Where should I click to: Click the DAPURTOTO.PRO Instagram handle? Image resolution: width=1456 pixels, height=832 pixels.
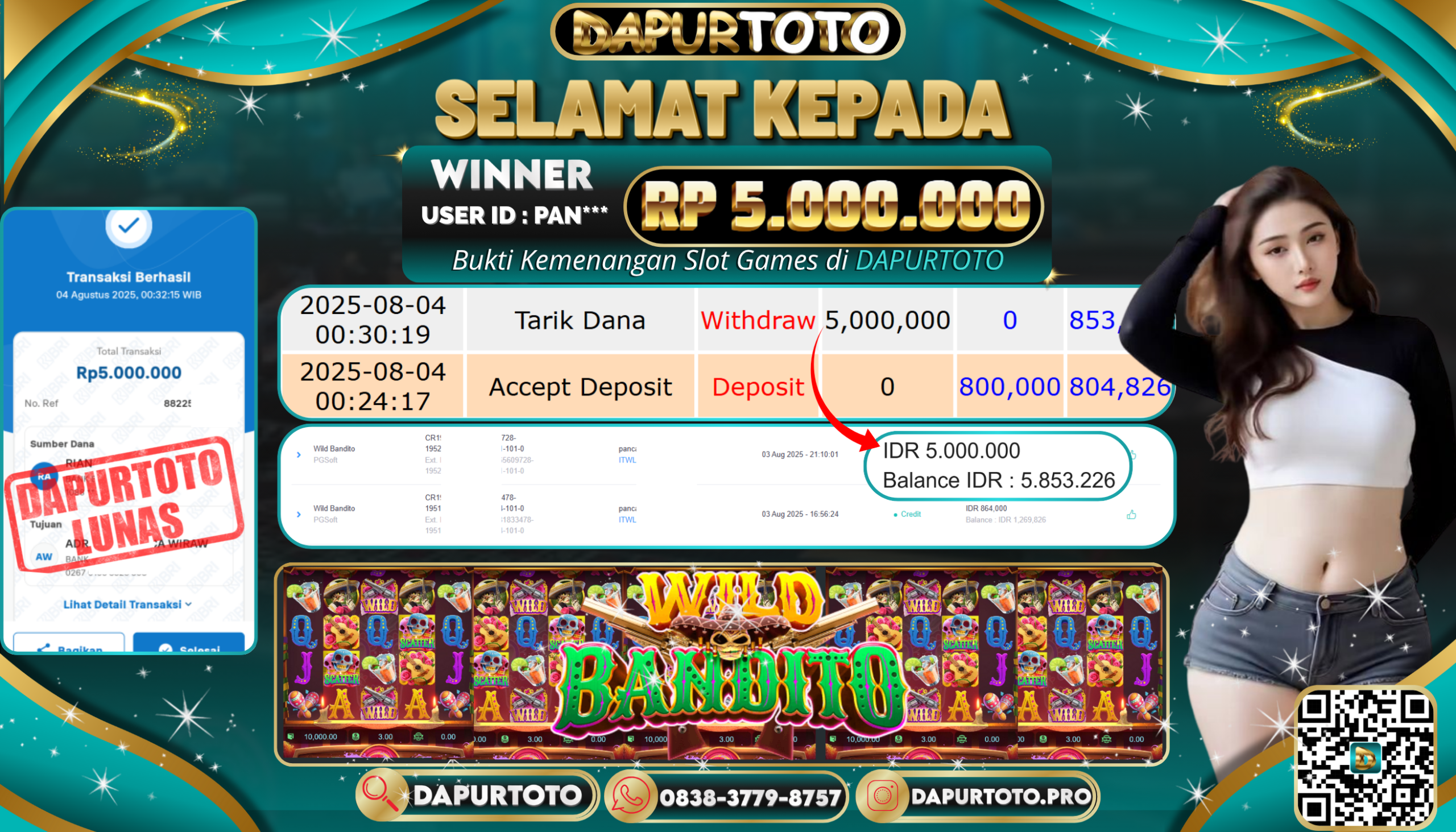click(1000, 797)
